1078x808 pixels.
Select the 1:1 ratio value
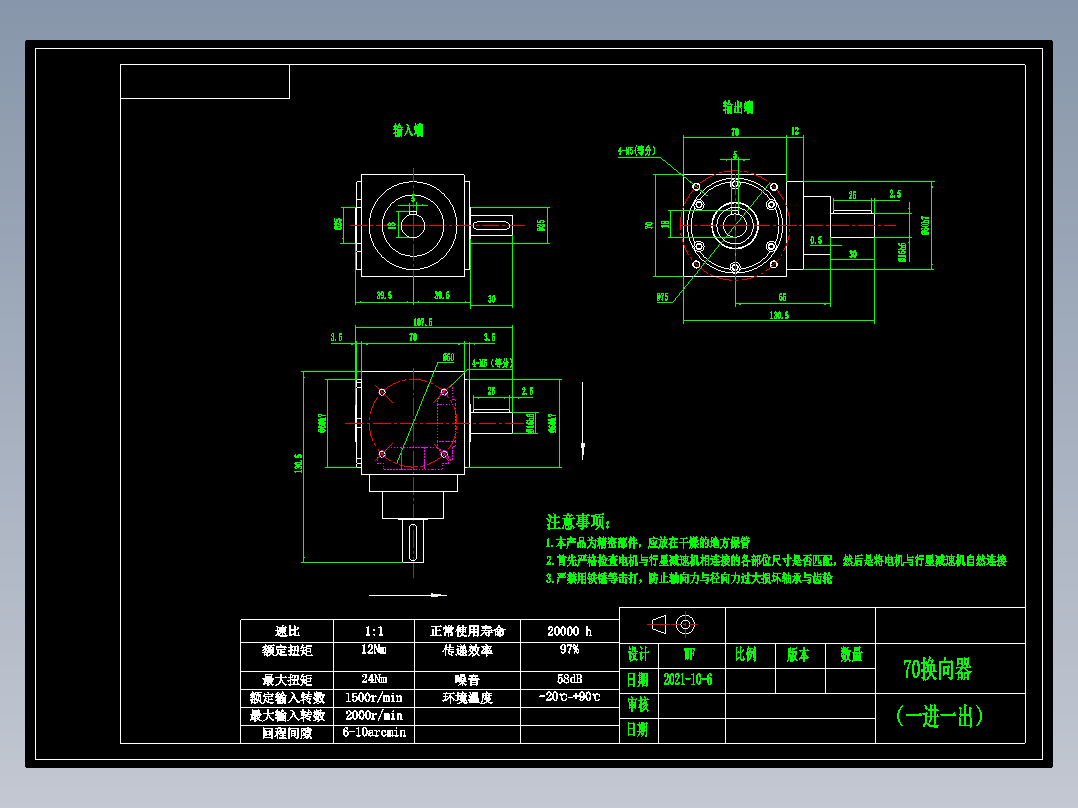[x=374, y=631]
